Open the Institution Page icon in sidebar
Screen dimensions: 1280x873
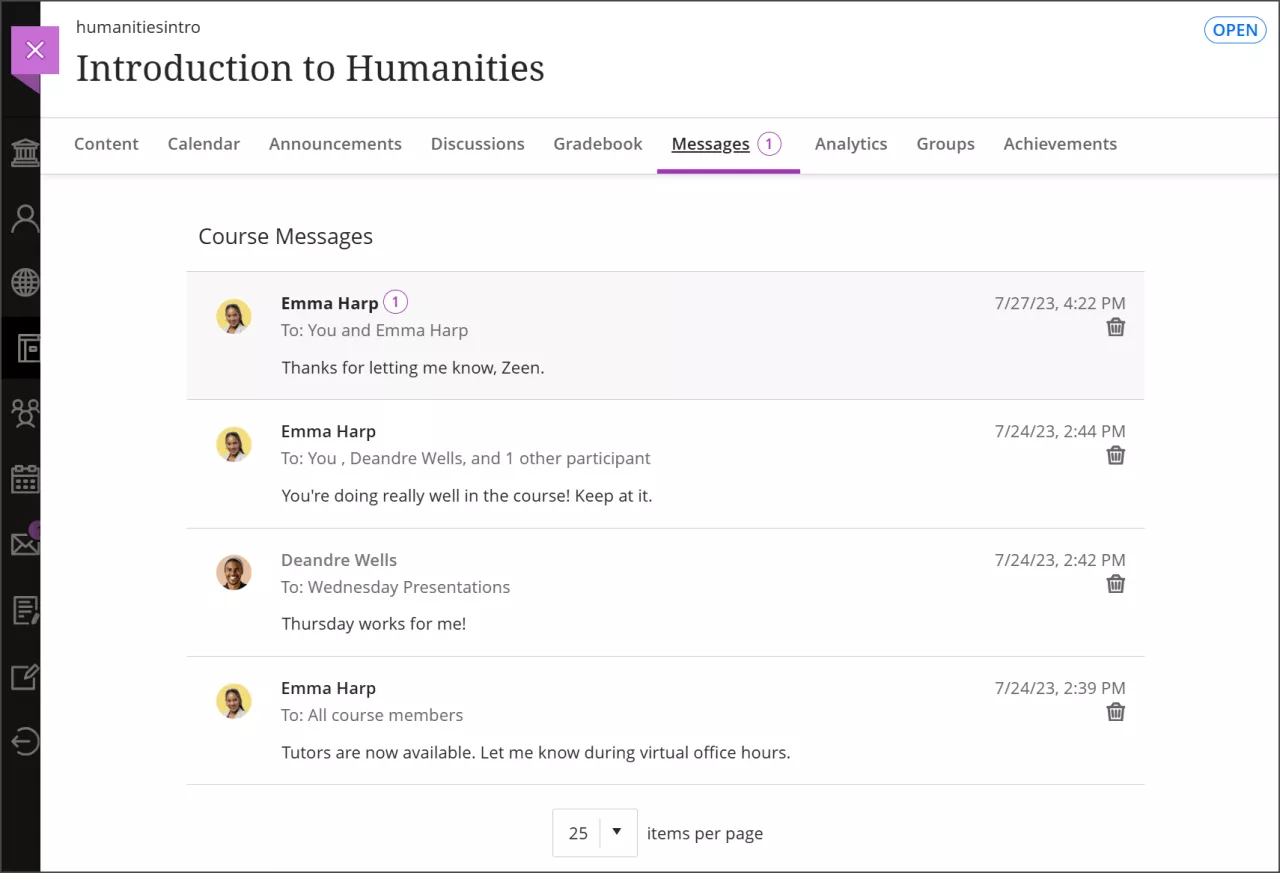pyautogui.click(x=24, y=152)
